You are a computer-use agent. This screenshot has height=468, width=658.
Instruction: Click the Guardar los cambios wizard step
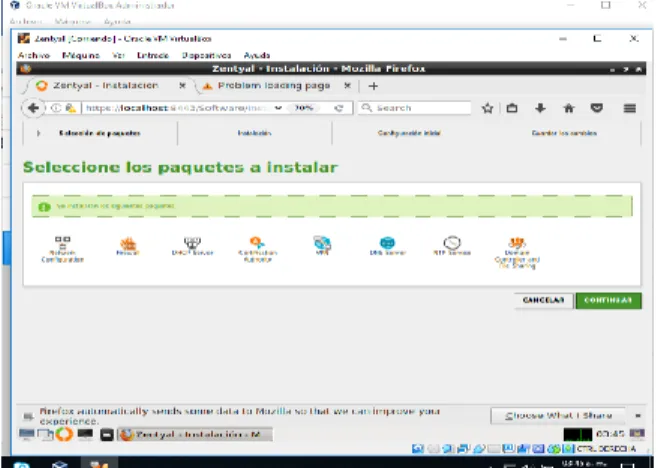564,133
